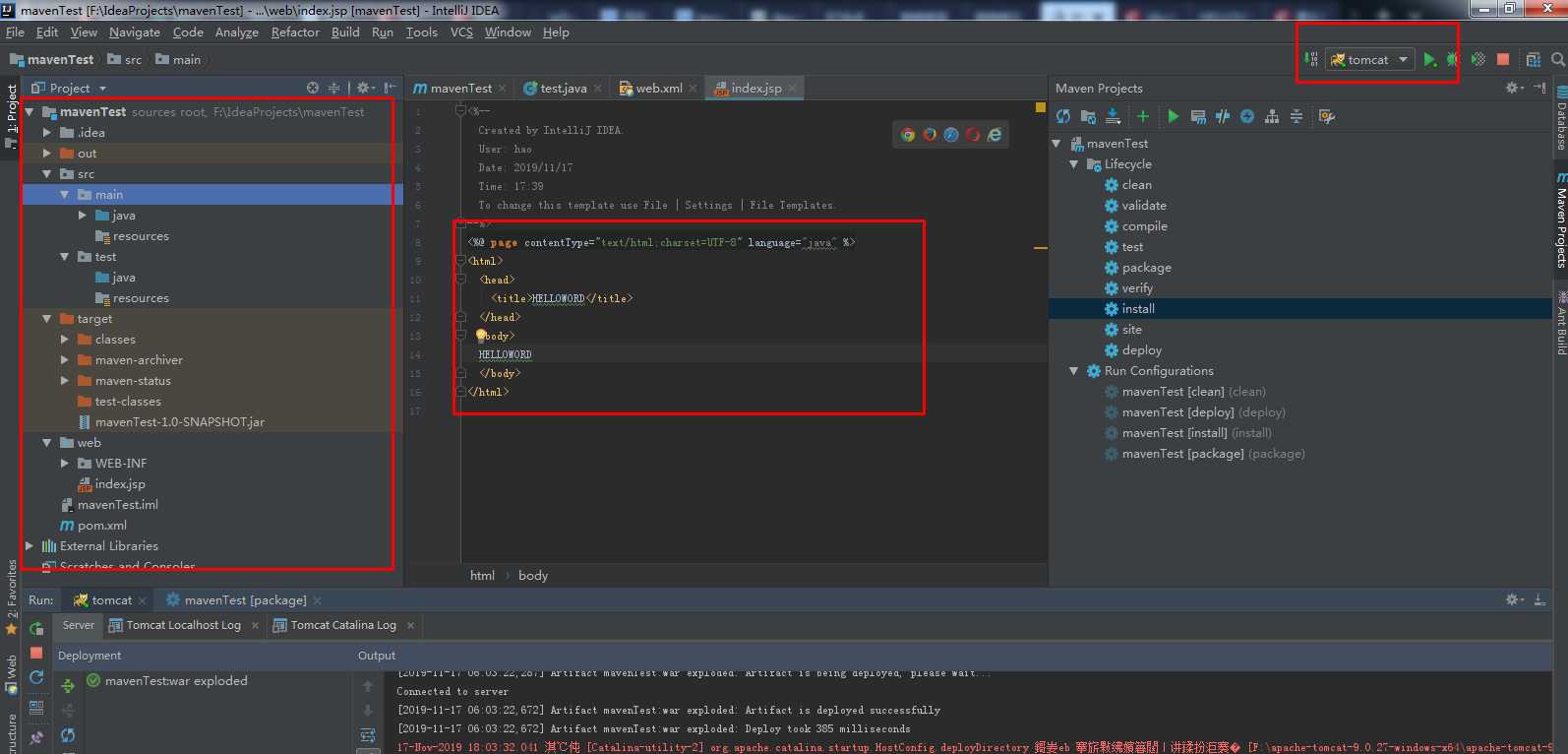Select the install lifecycle goal
This screenshot has width=1568, height=754.
click(x=1138, y=309)
